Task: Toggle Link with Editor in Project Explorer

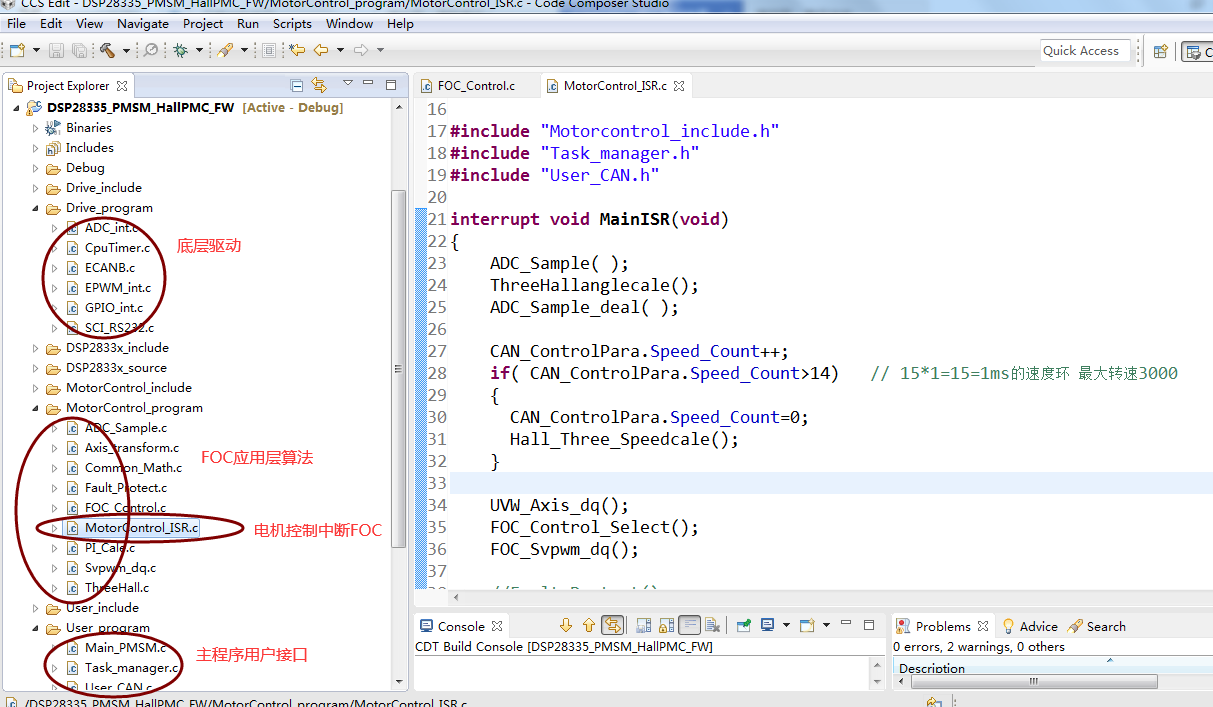Action: point(319,85)
